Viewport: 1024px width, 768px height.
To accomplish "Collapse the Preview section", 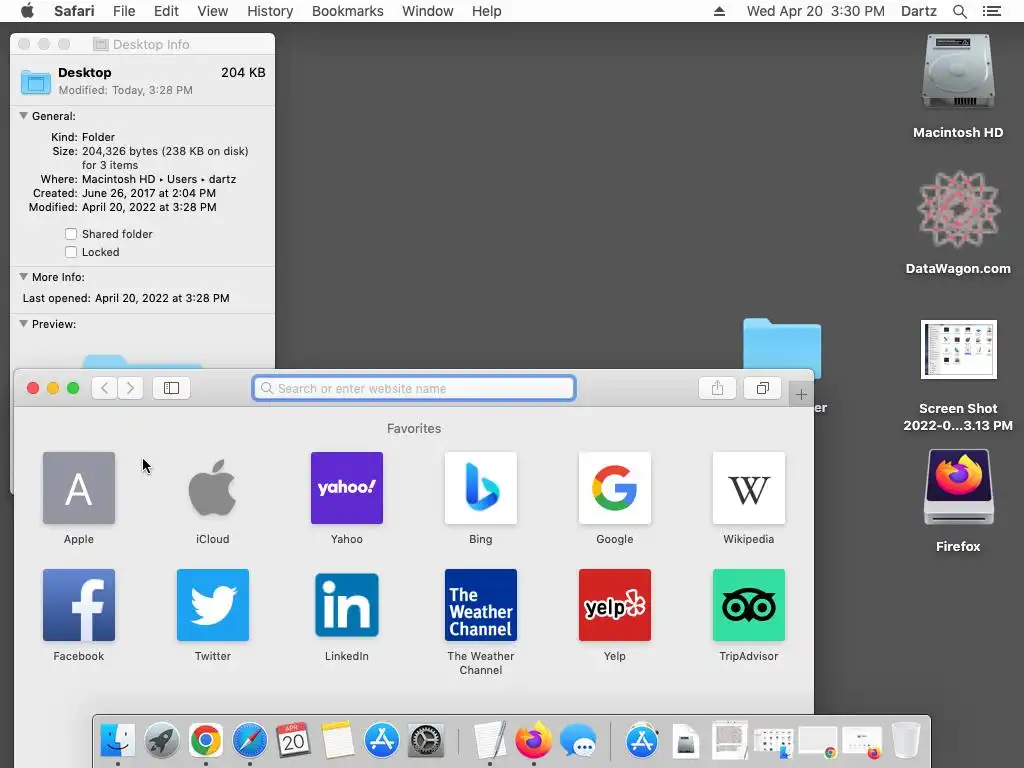I will coord(24,324).
